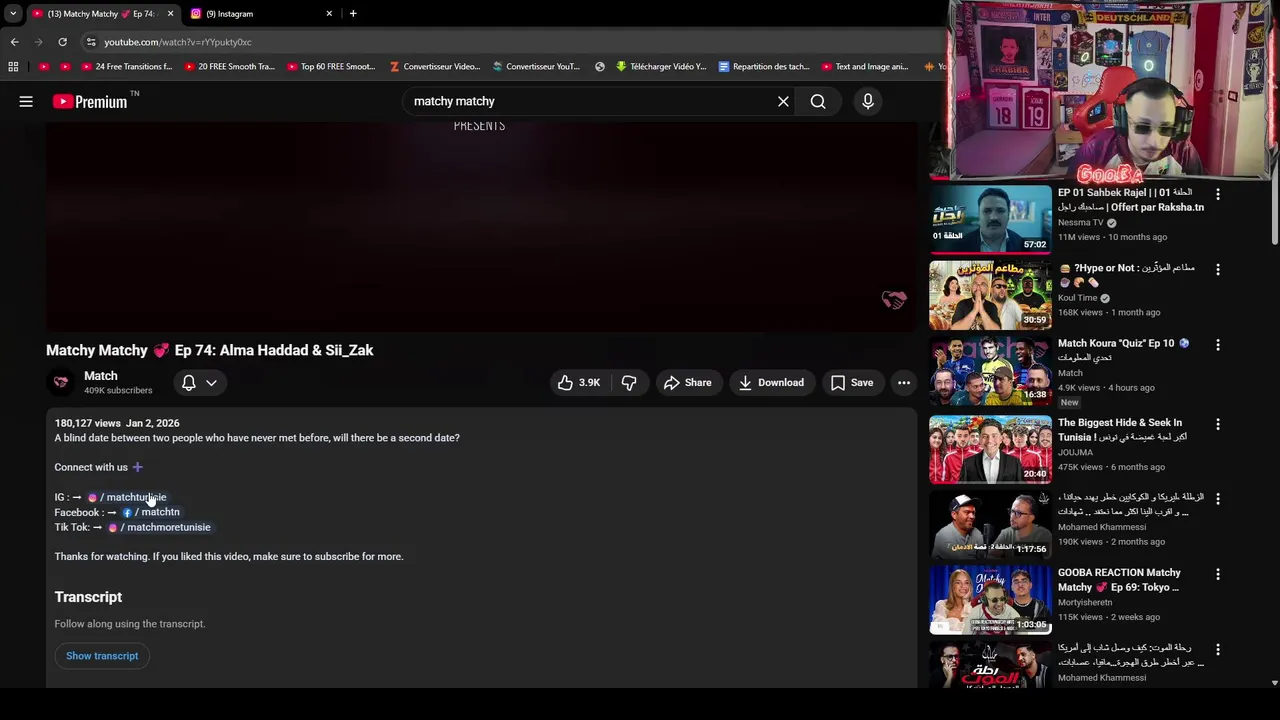This screenshot has width=1280, height=720.
Task: Go back in the browser
Action: pos(14,42)
